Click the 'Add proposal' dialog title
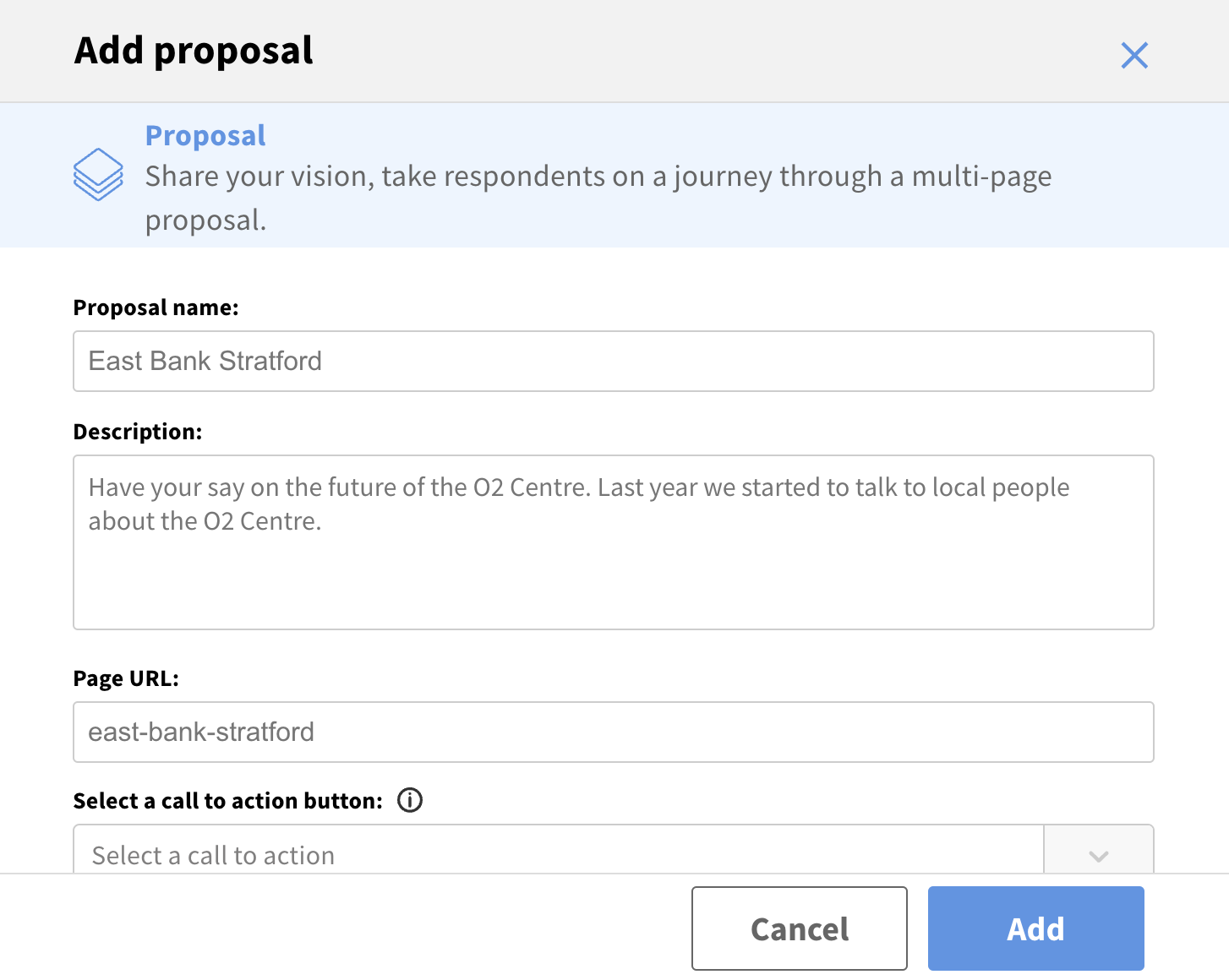This screenshot has width=1229, height=980. click(194, 51)
